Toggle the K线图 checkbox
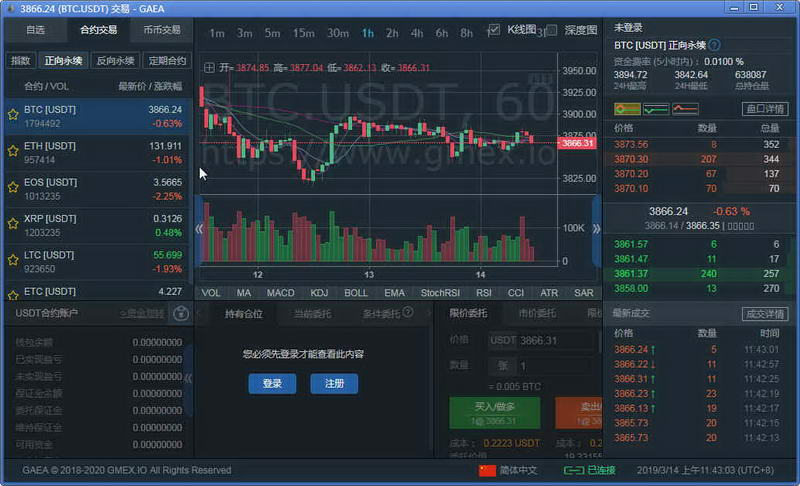 (x=494, y=30)
